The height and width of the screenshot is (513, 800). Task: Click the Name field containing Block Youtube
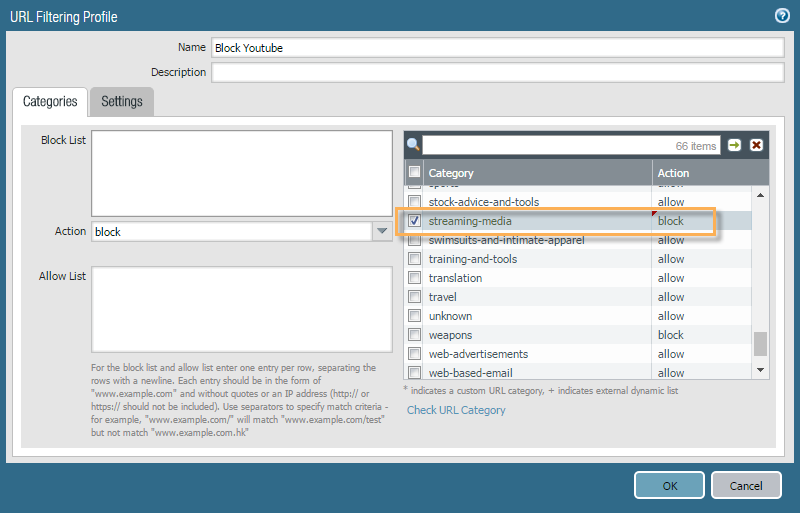point(497,47)
